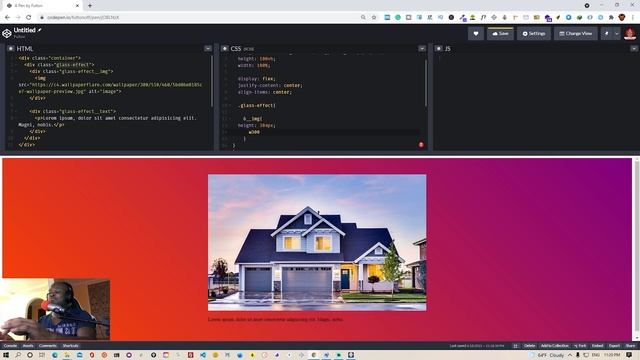Expand the chevron menu beside the pin icon
This screenshot has height=360, width=640.
[616, 33]
